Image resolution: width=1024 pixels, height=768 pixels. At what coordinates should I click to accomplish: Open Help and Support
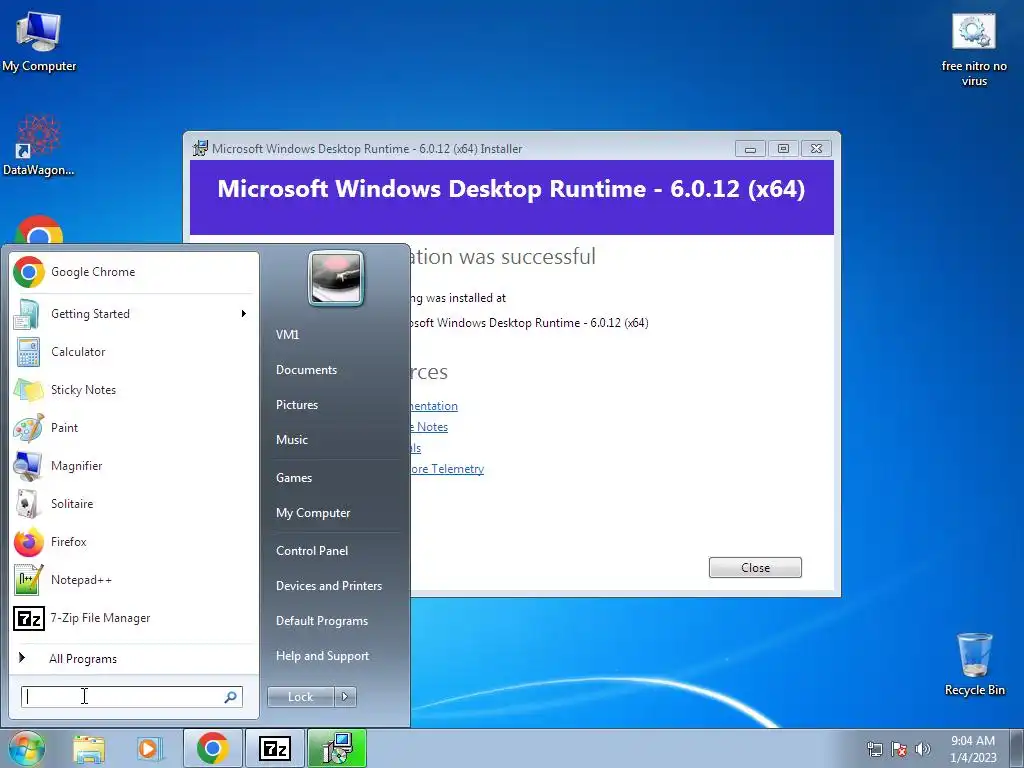click(x=323, y=656)
